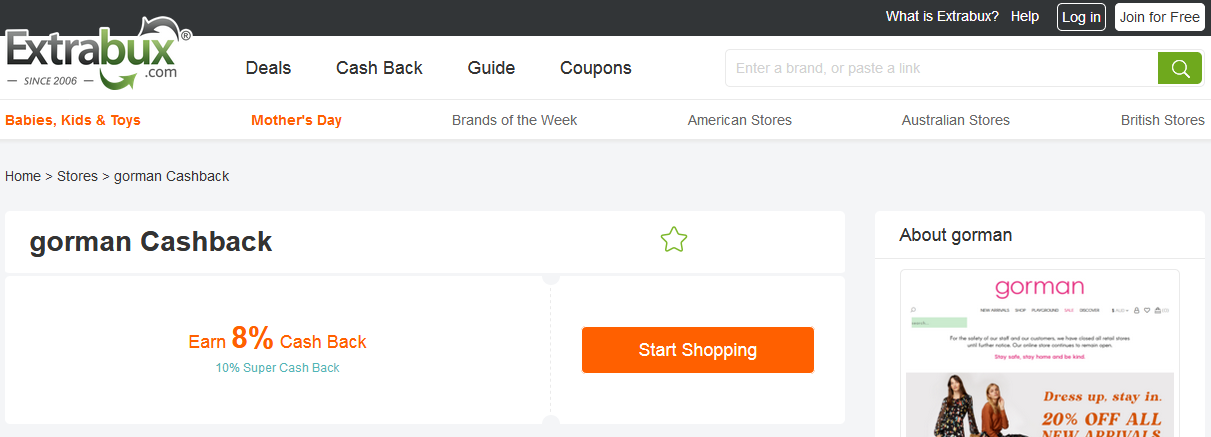
Task: Browse American Stores
Action: 739,120
